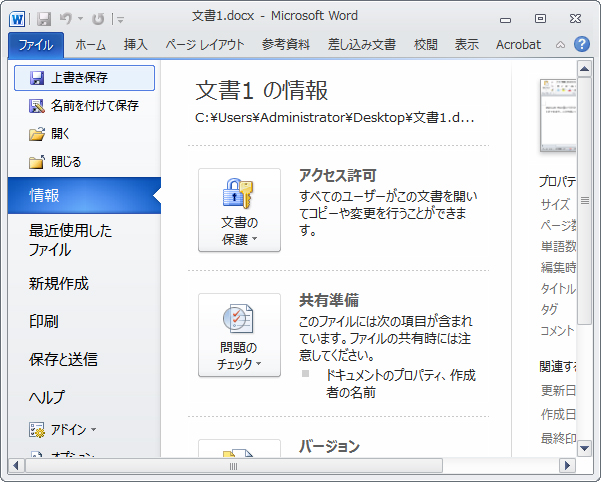Open the ファイル tab
Viewport: 601px width, 482px height.
pos(36,45)
